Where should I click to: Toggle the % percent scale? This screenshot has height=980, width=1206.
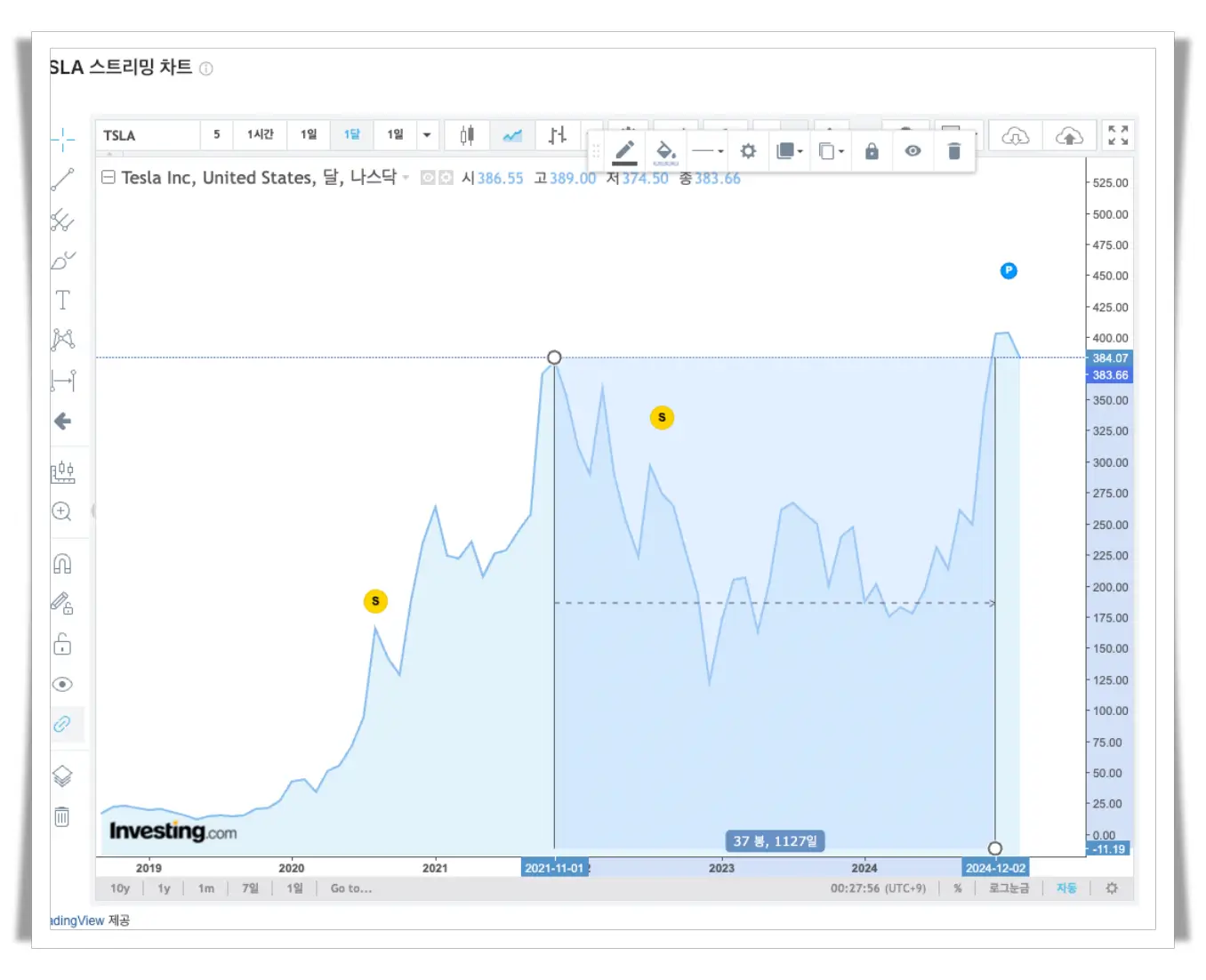958,888
